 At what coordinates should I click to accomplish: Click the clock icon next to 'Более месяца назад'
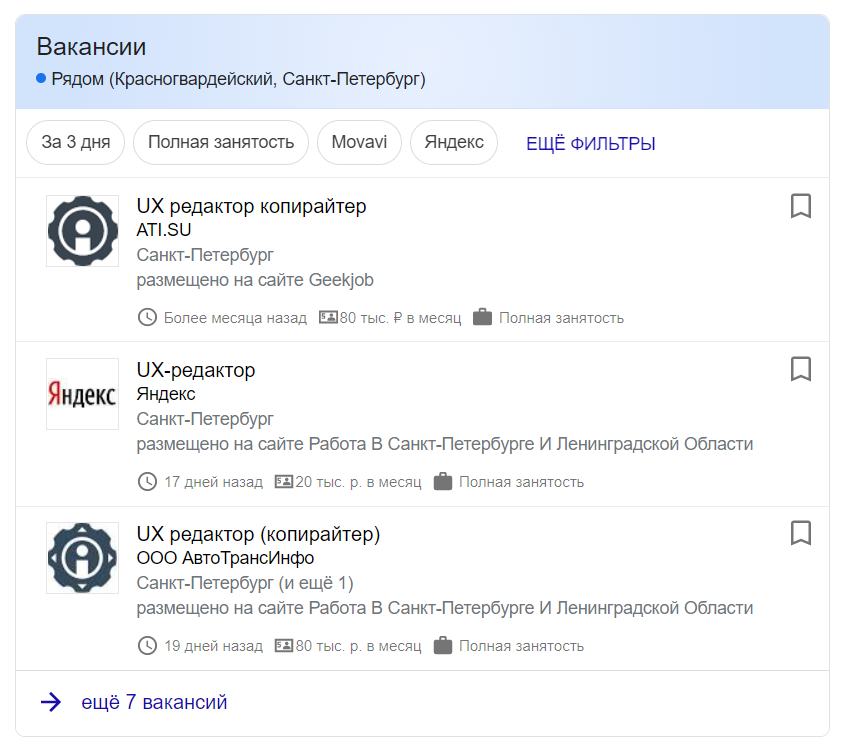pos(147,317)
